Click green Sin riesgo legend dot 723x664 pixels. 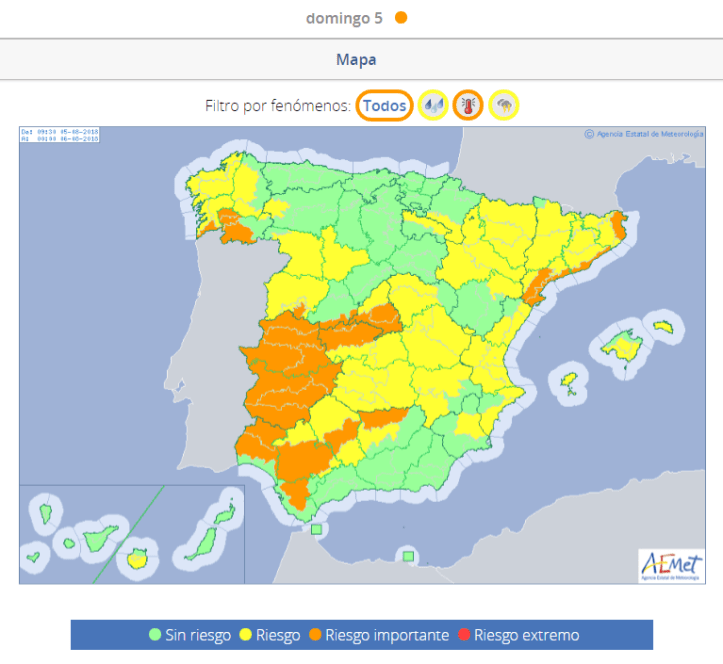pyautogui.click(x=155, y=635)
